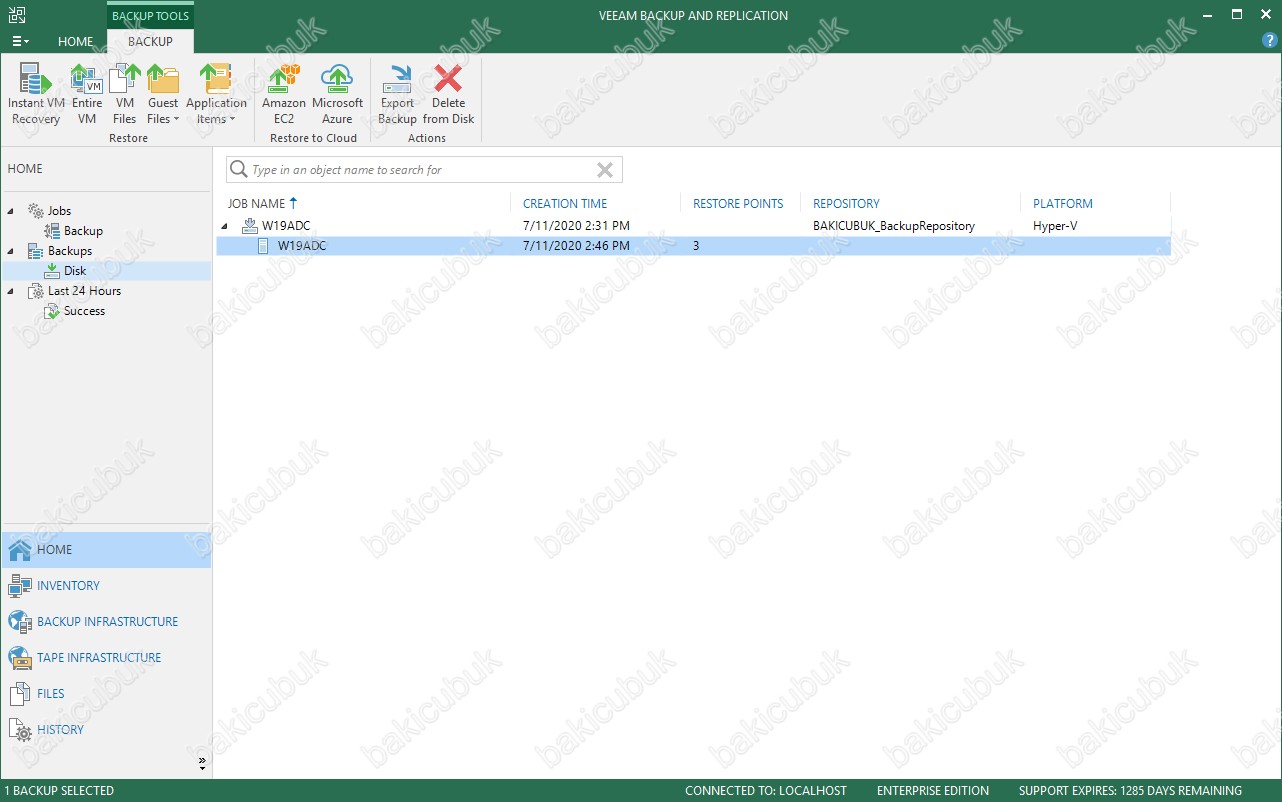
Task: Collapse the Jobs tree node
Action: [11, 211]
